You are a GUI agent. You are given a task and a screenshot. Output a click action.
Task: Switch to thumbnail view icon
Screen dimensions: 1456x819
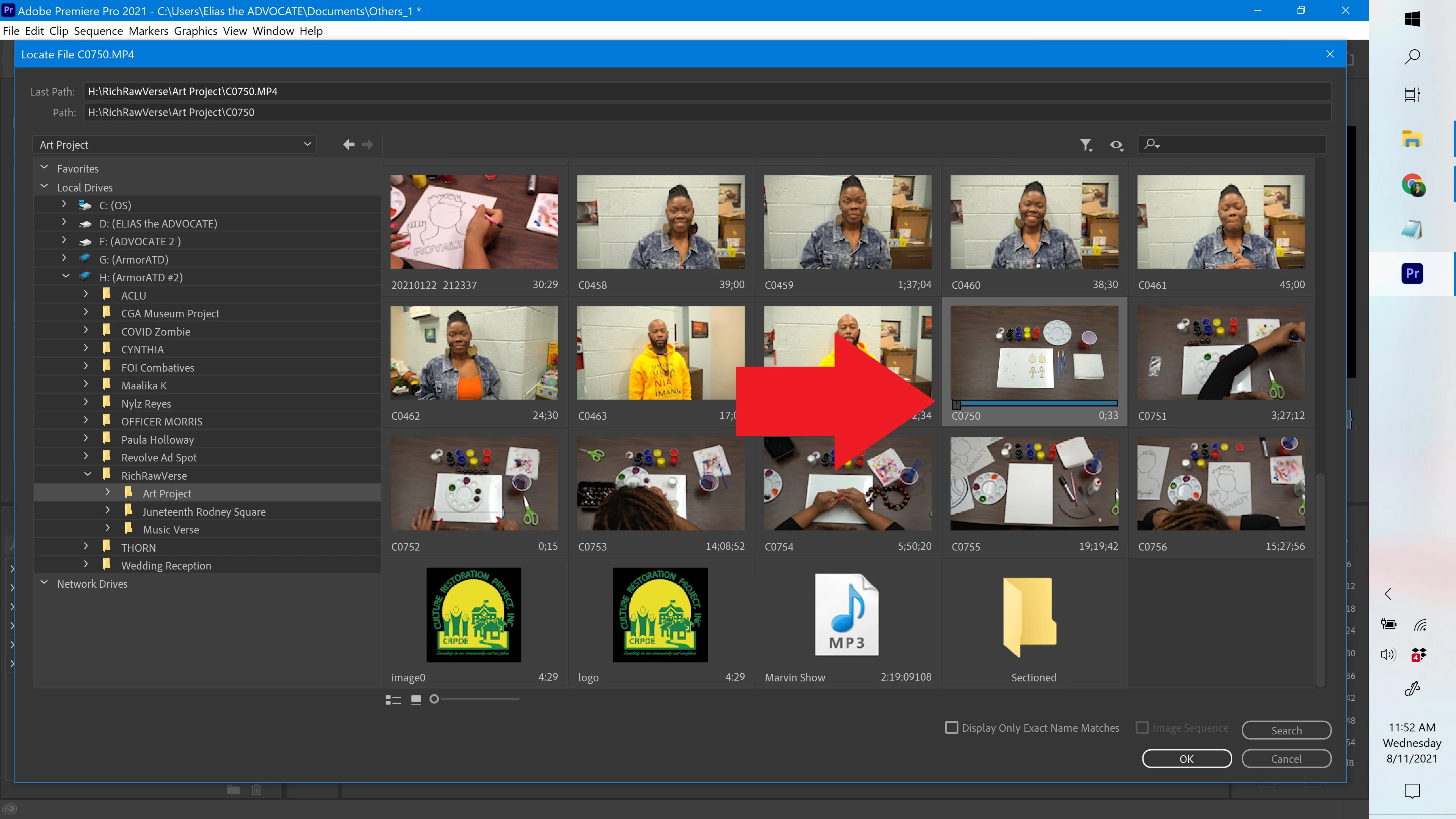tap(416, 700)
